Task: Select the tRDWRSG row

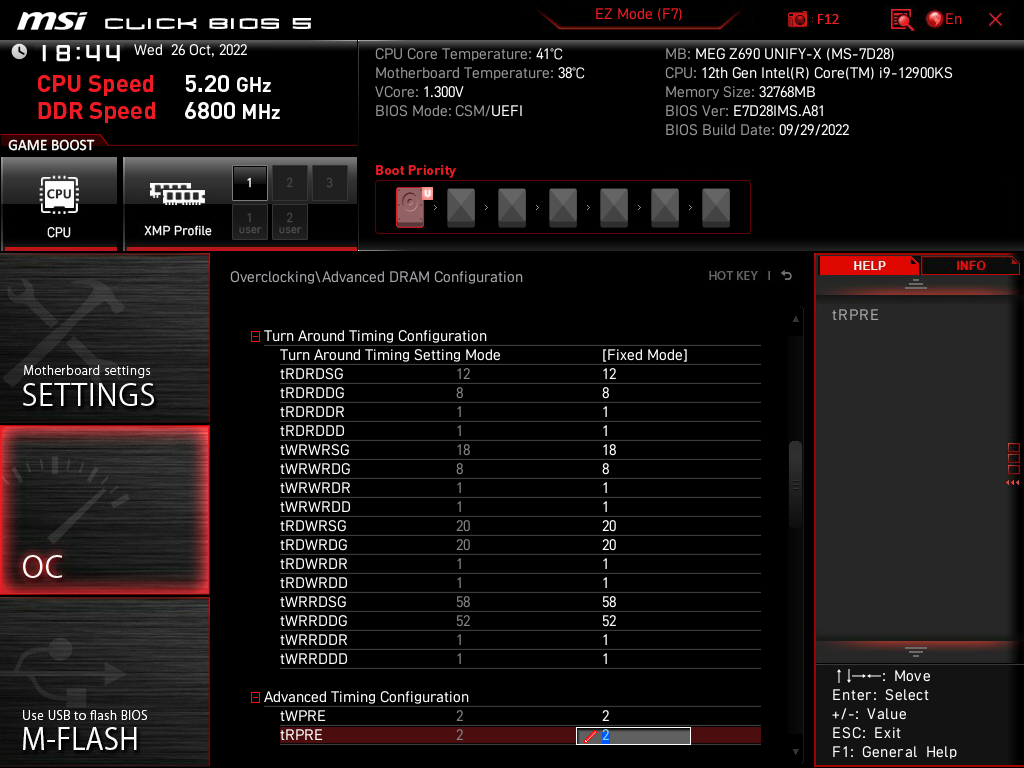Action: tap(520, 526)
